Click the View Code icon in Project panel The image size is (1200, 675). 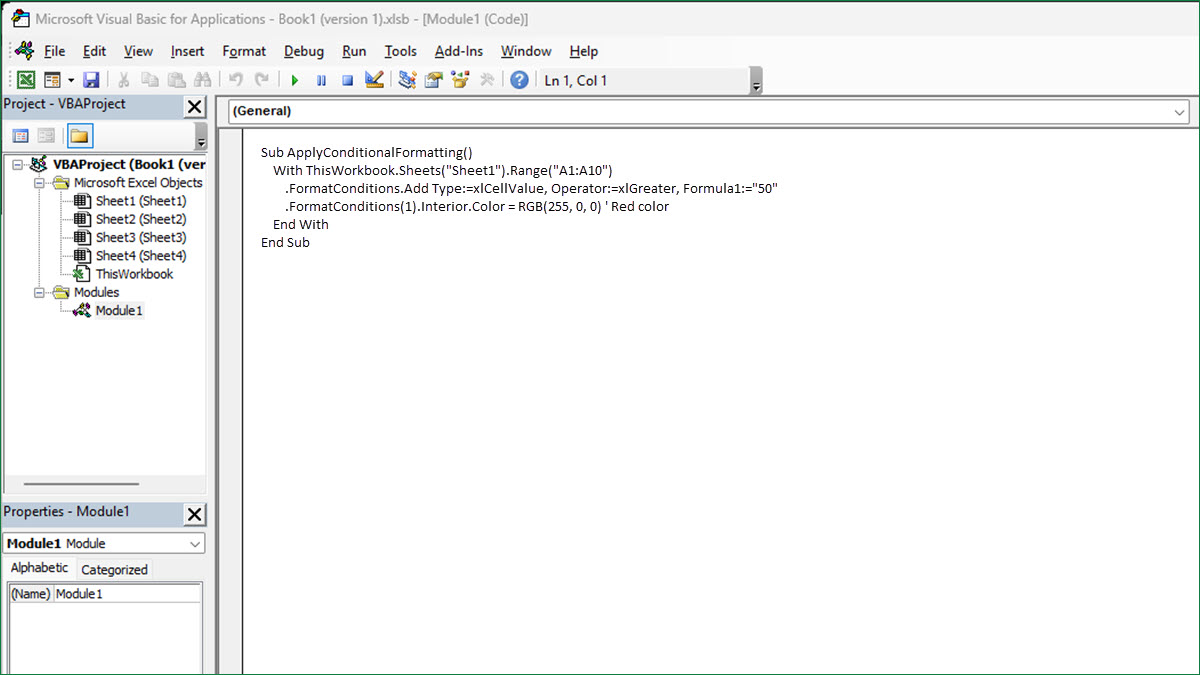coord(20,136)
